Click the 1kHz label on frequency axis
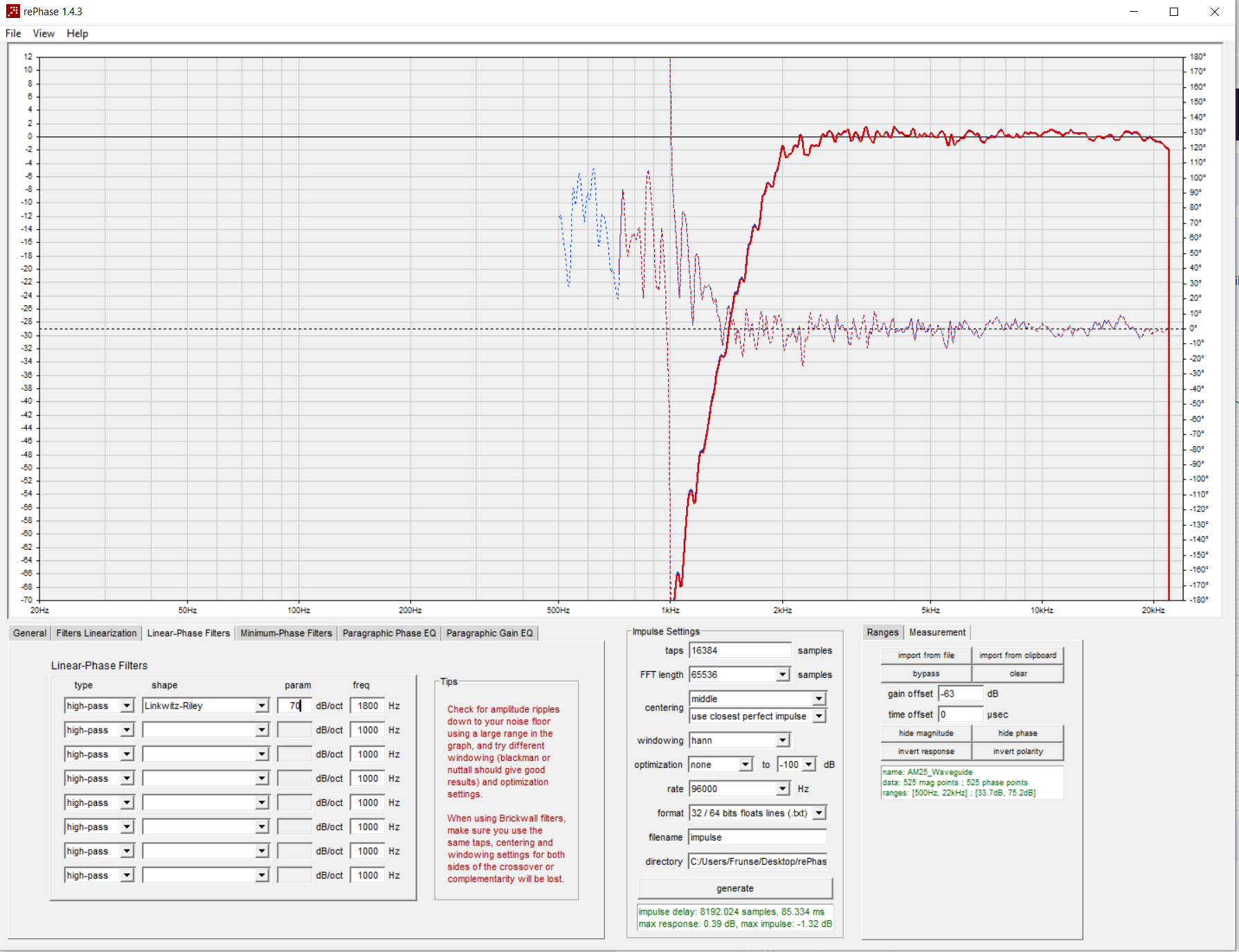 pyautogui.click(x=670, y=610)
